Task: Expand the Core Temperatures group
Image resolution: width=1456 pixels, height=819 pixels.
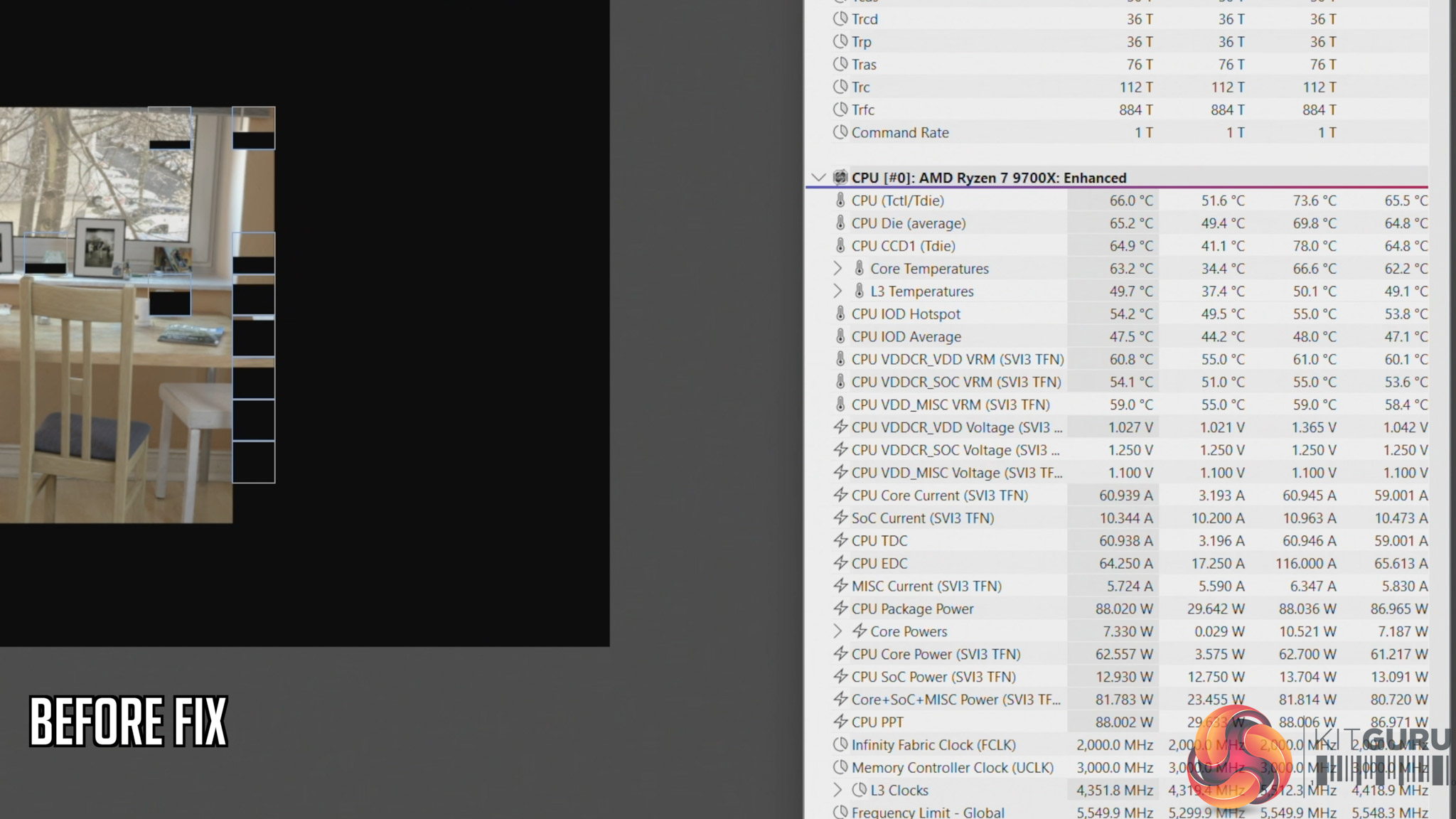Action: [x=837, y=269]
